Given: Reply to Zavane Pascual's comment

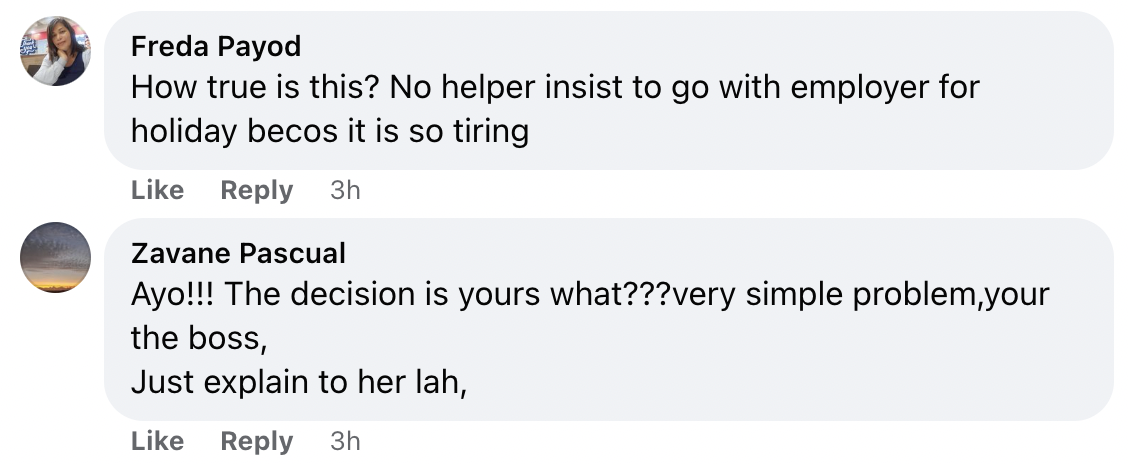Looking at the screenshot, I should (x=257, y=441).
